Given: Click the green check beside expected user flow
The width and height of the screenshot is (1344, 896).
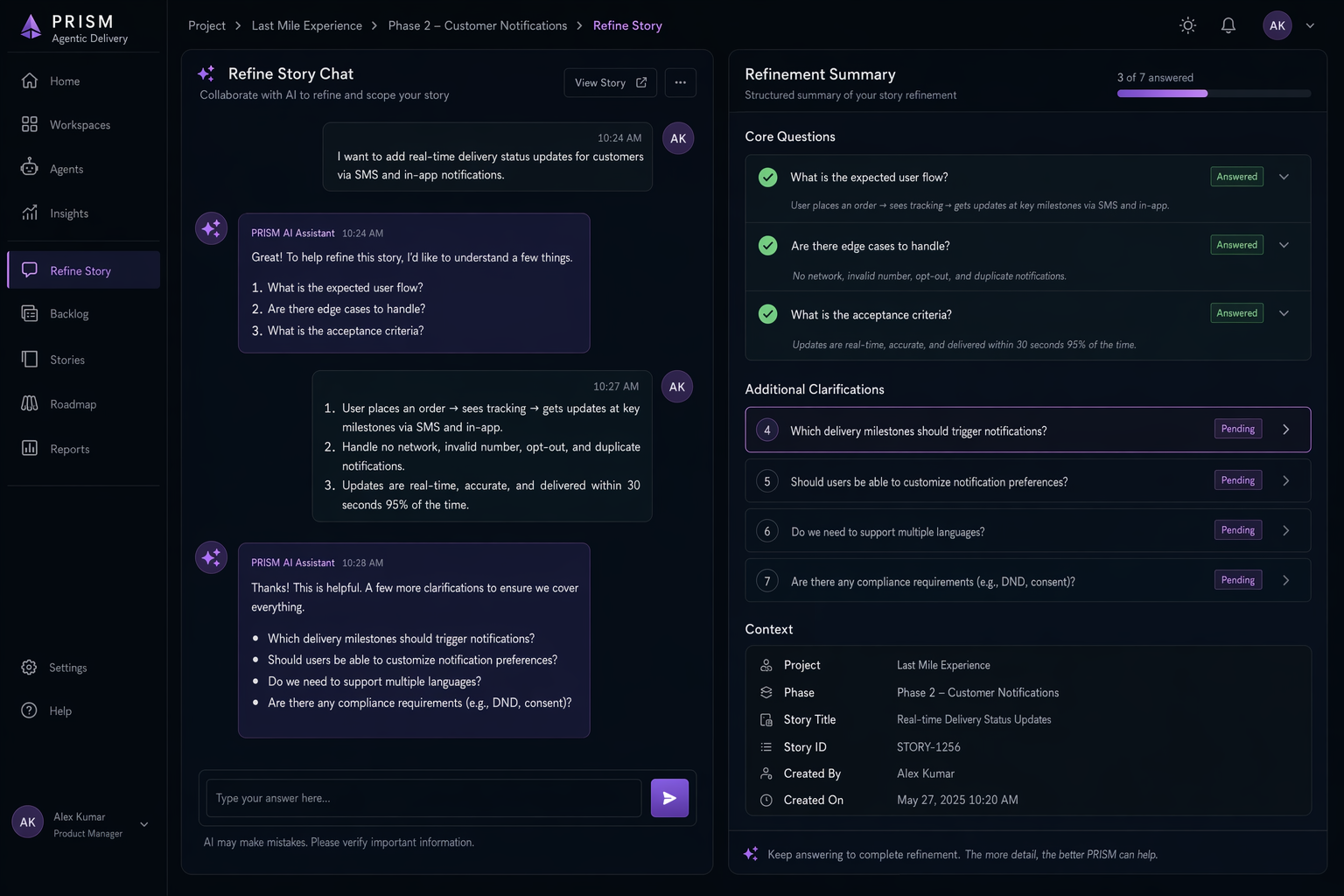Looking at the screenshot, I should click(767, 177).
